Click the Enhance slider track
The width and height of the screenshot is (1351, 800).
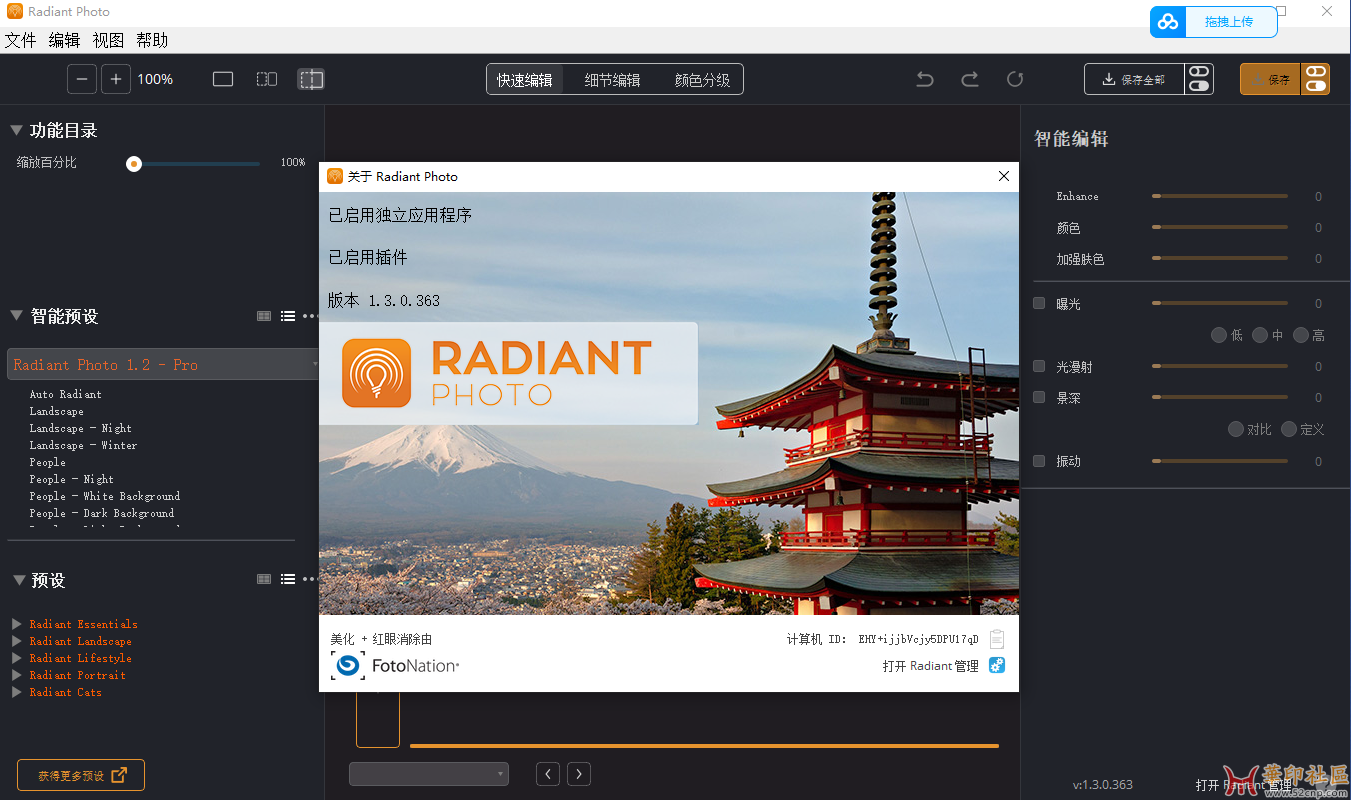pyautogui.click(x=1220, y=196)
